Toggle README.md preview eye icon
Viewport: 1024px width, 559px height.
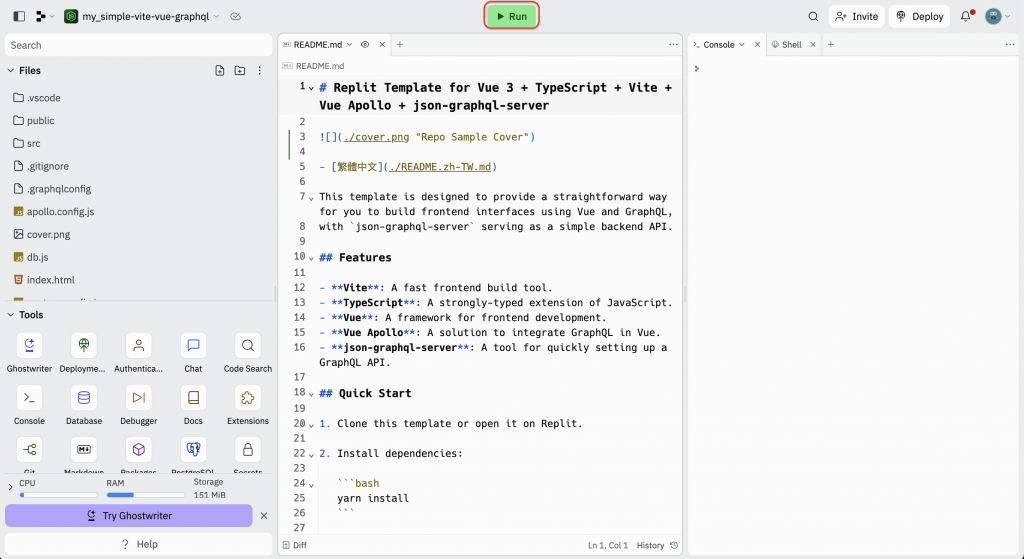[365, 44]
